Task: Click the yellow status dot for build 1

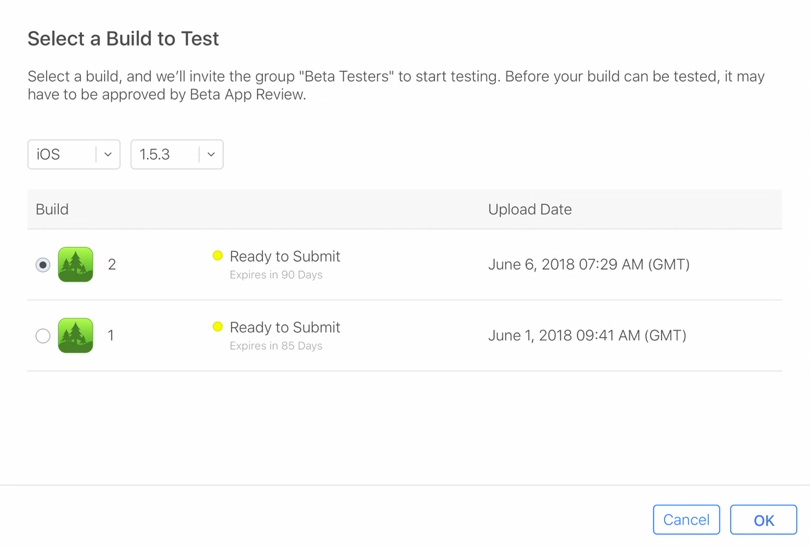Action: [218, 327]
